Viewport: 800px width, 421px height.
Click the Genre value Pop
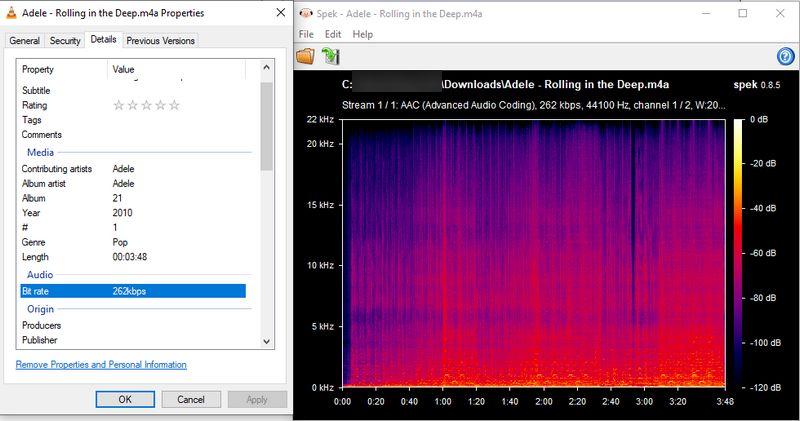click(120, 242)
